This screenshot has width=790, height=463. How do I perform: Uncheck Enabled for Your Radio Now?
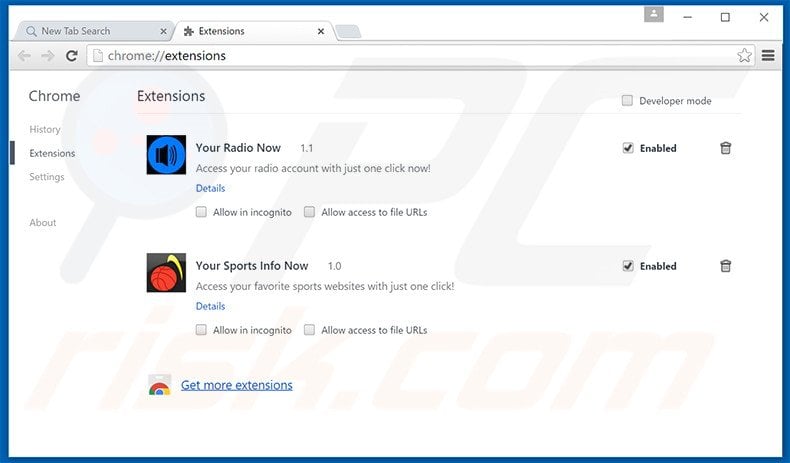point(628,148)
